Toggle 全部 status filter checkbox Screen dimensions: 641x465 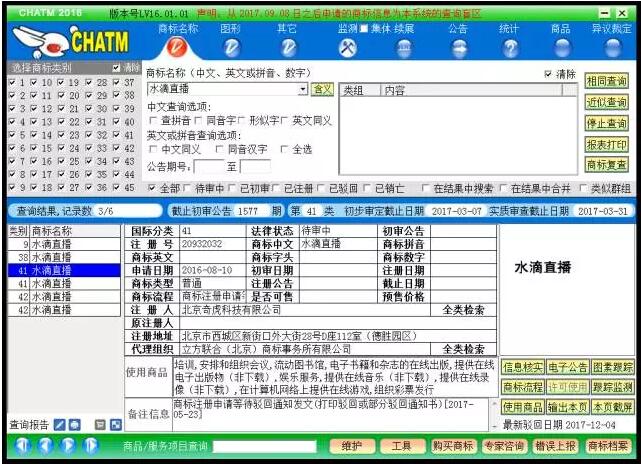coord(152,188)
